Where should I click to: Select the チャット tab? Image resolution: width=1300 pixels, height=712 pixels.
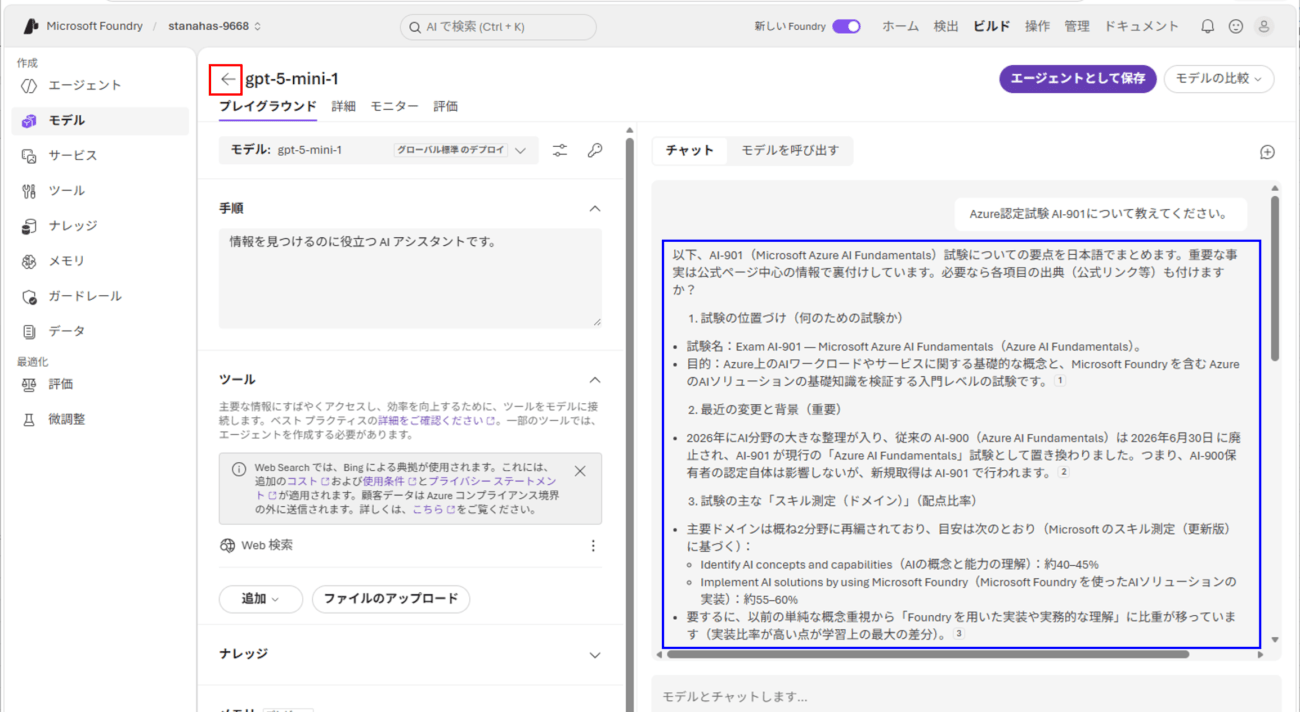click(690, 151)
